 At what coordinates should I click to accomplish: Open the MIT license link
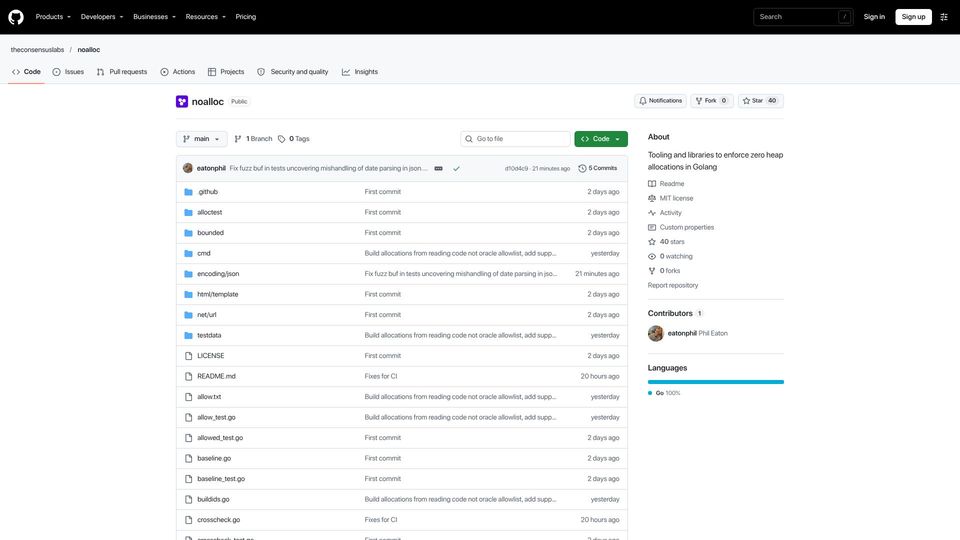coord(670,198)
